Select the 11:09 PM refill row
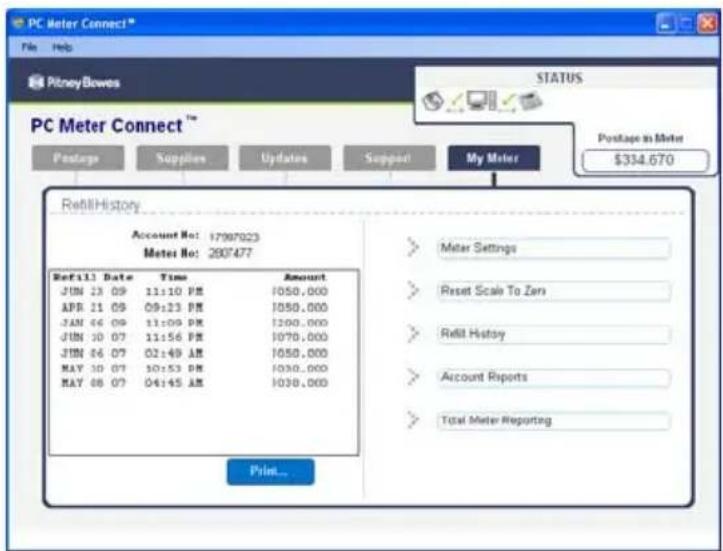The height and width of the screenshot is (551, 723). (x=194, y=322)
